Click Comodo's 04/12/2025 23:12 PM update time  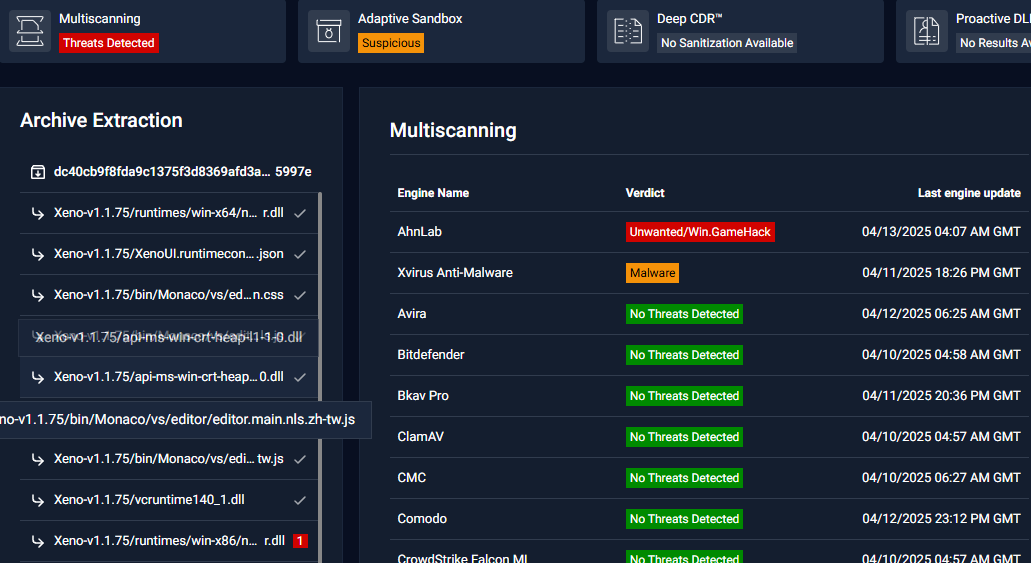click(942, 518)
